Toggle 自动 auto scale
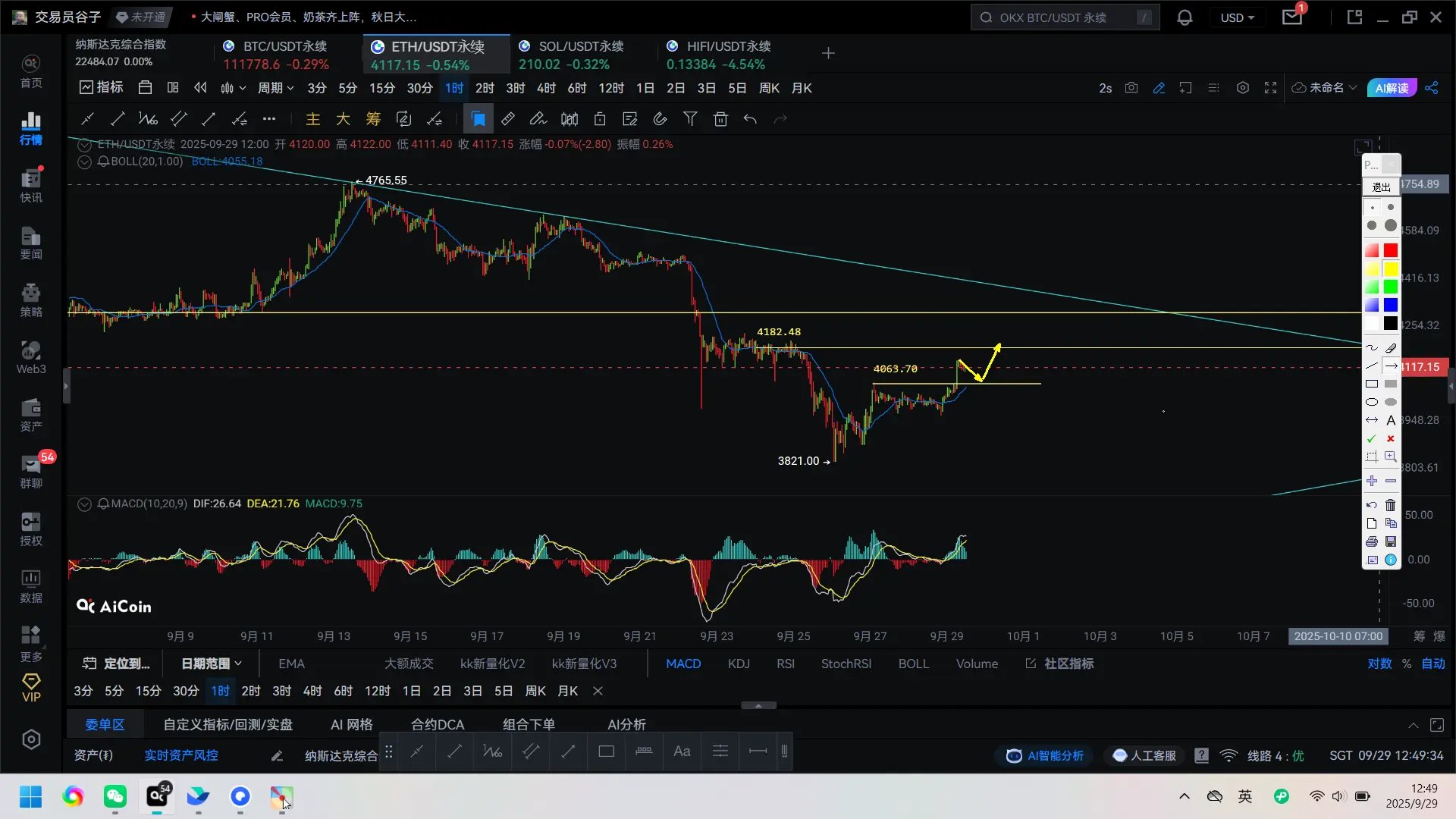This screenshot has height=819, width=1456. pyautogui.click(x=1433, y=664)
